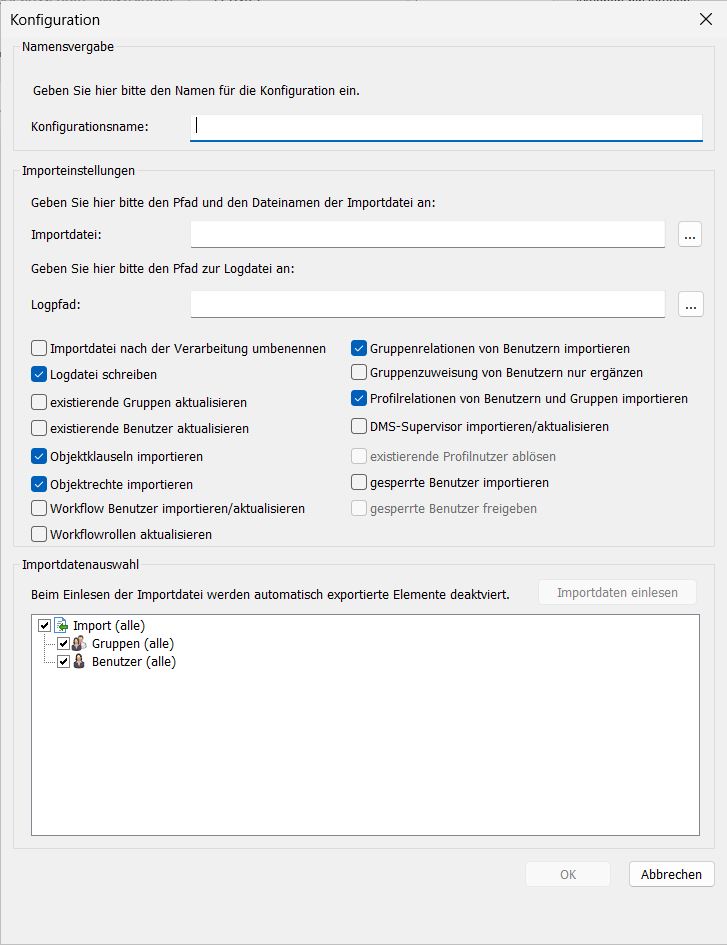Image resolution: width=727 pixels, height=945 pixels.
Task: Click the Benutzer (alle) user icon
Action: point(79,662)
